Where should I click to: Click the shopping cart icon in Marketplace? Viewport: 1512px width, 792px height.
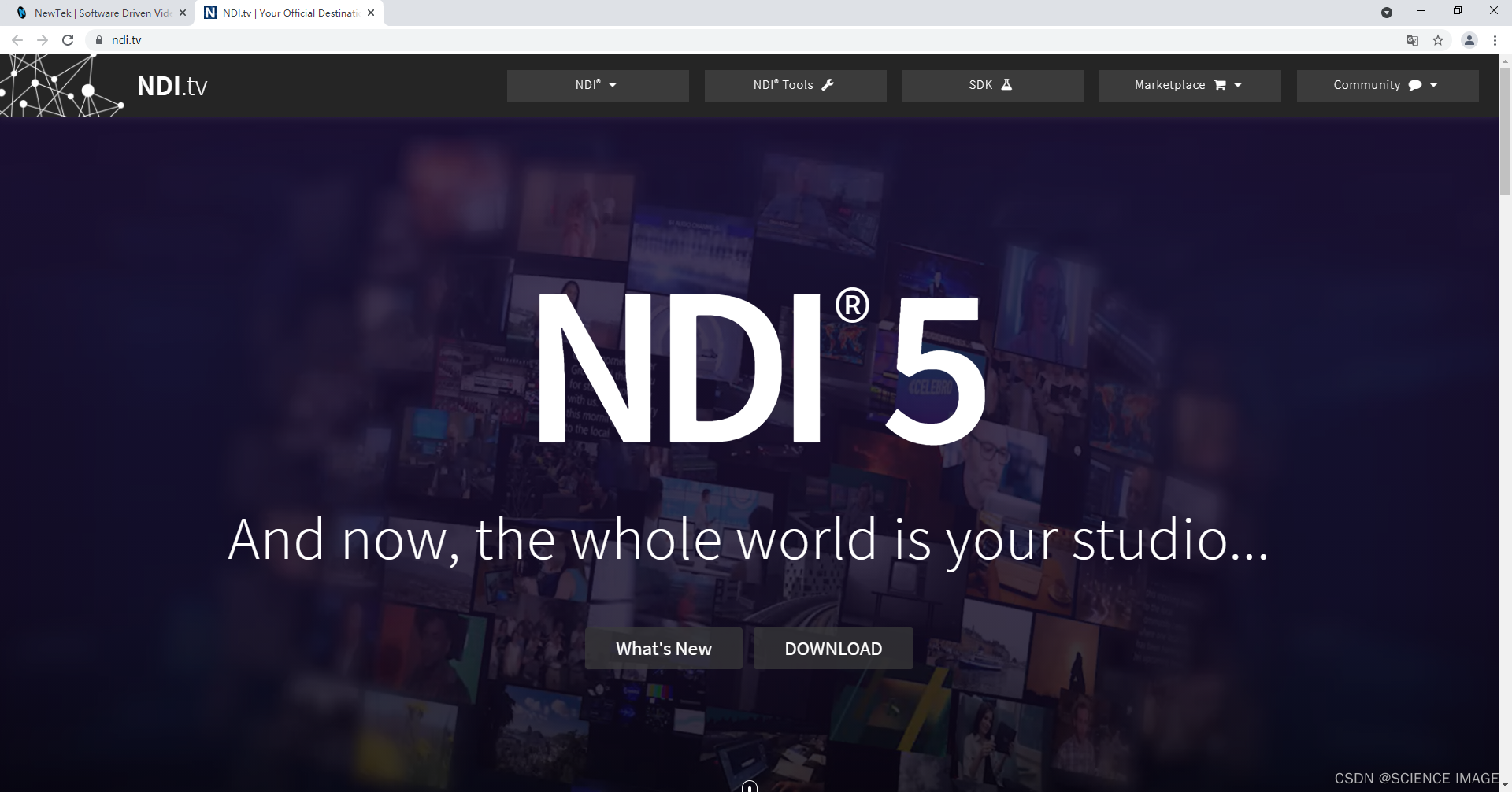(1220, 85)
